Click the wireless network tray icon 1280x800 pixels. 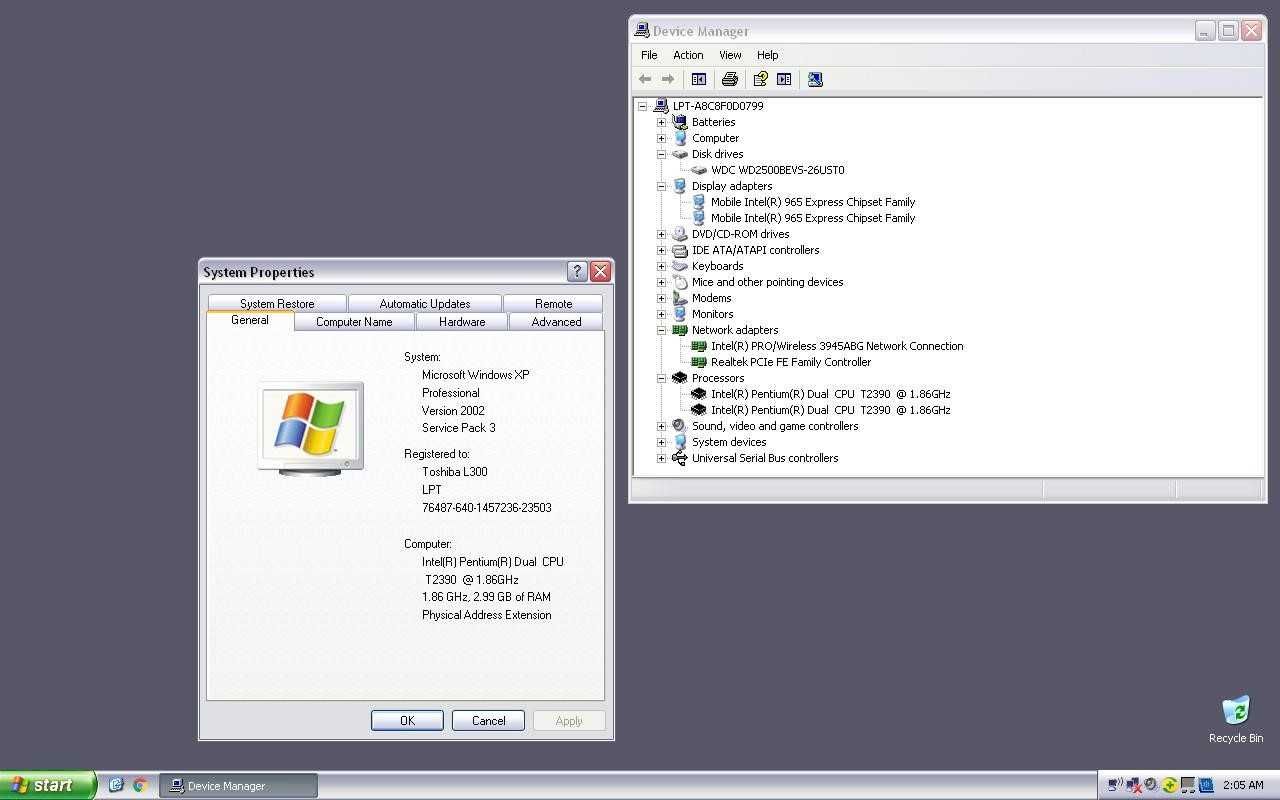tap(1115, 785)
